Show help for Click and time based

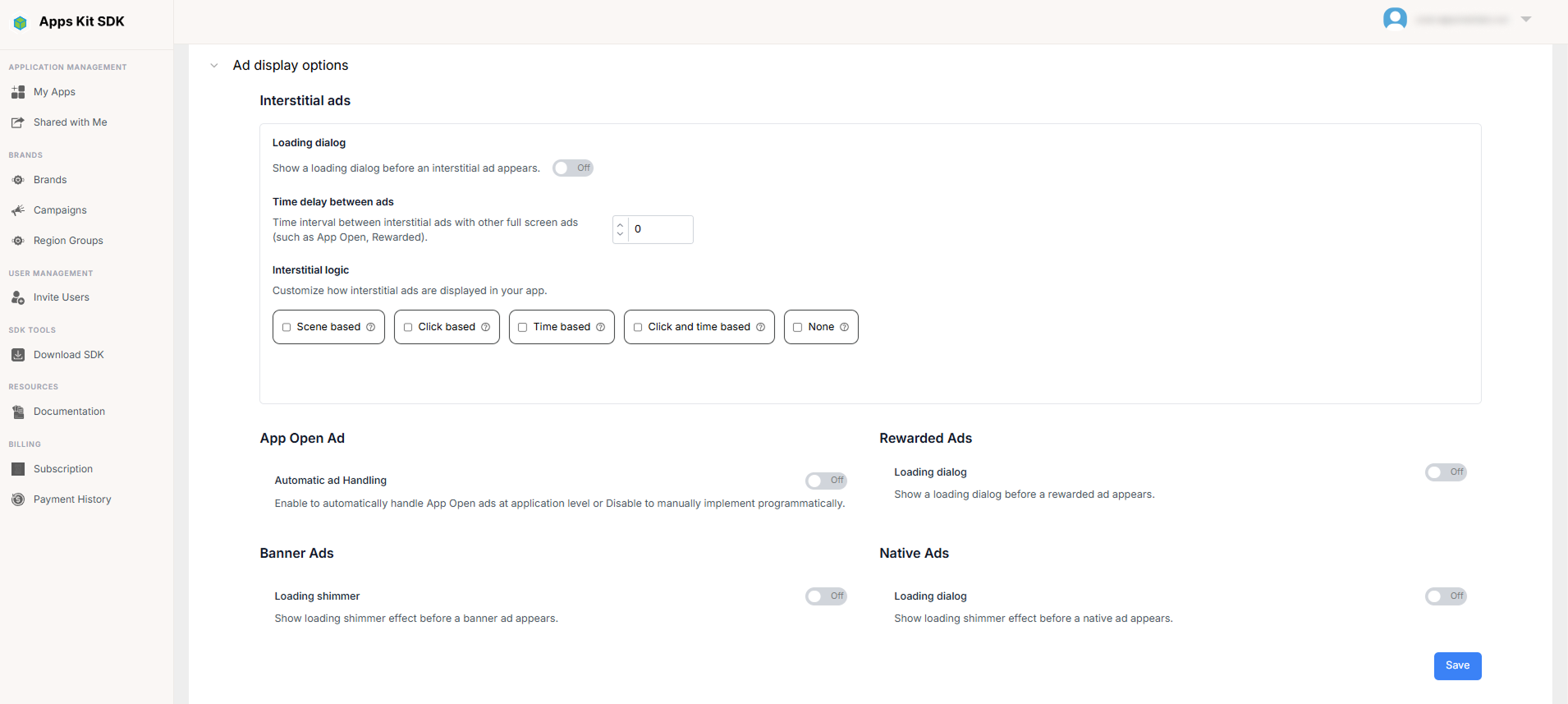[761, 327]
